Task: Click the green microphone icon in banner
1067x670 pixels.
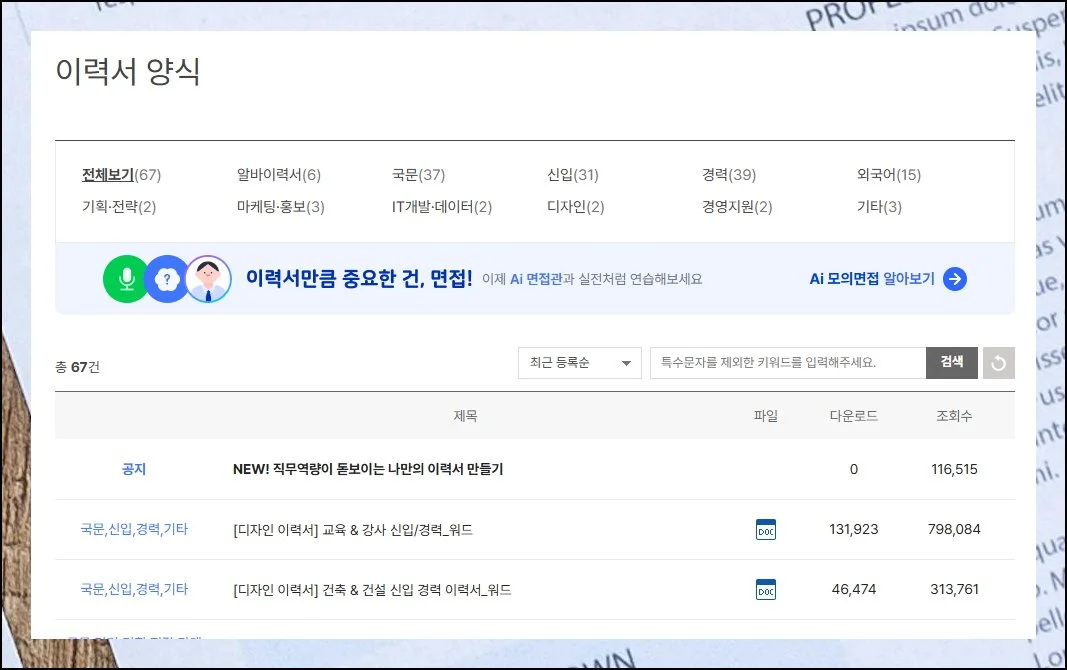Action: tap(126, 279)
